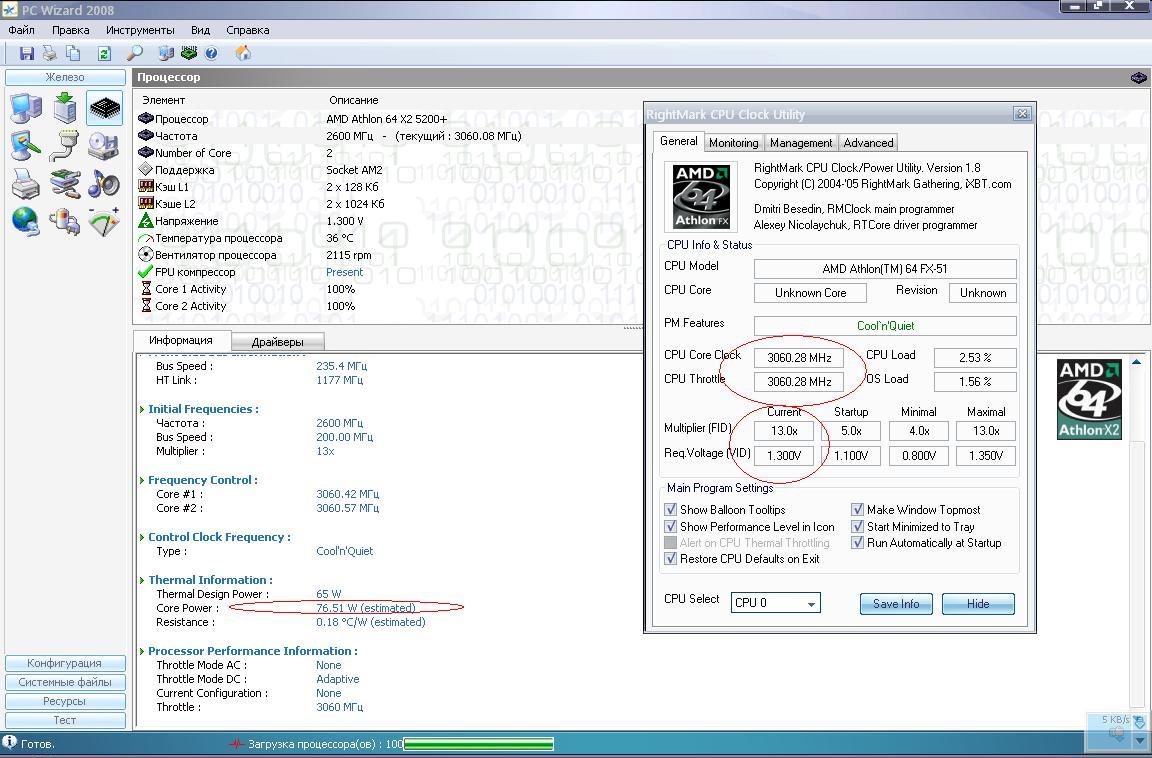Screen dimensions: 1152x758
Task: Select the Network globe icon in sidebar
Action: click(26, 222)
